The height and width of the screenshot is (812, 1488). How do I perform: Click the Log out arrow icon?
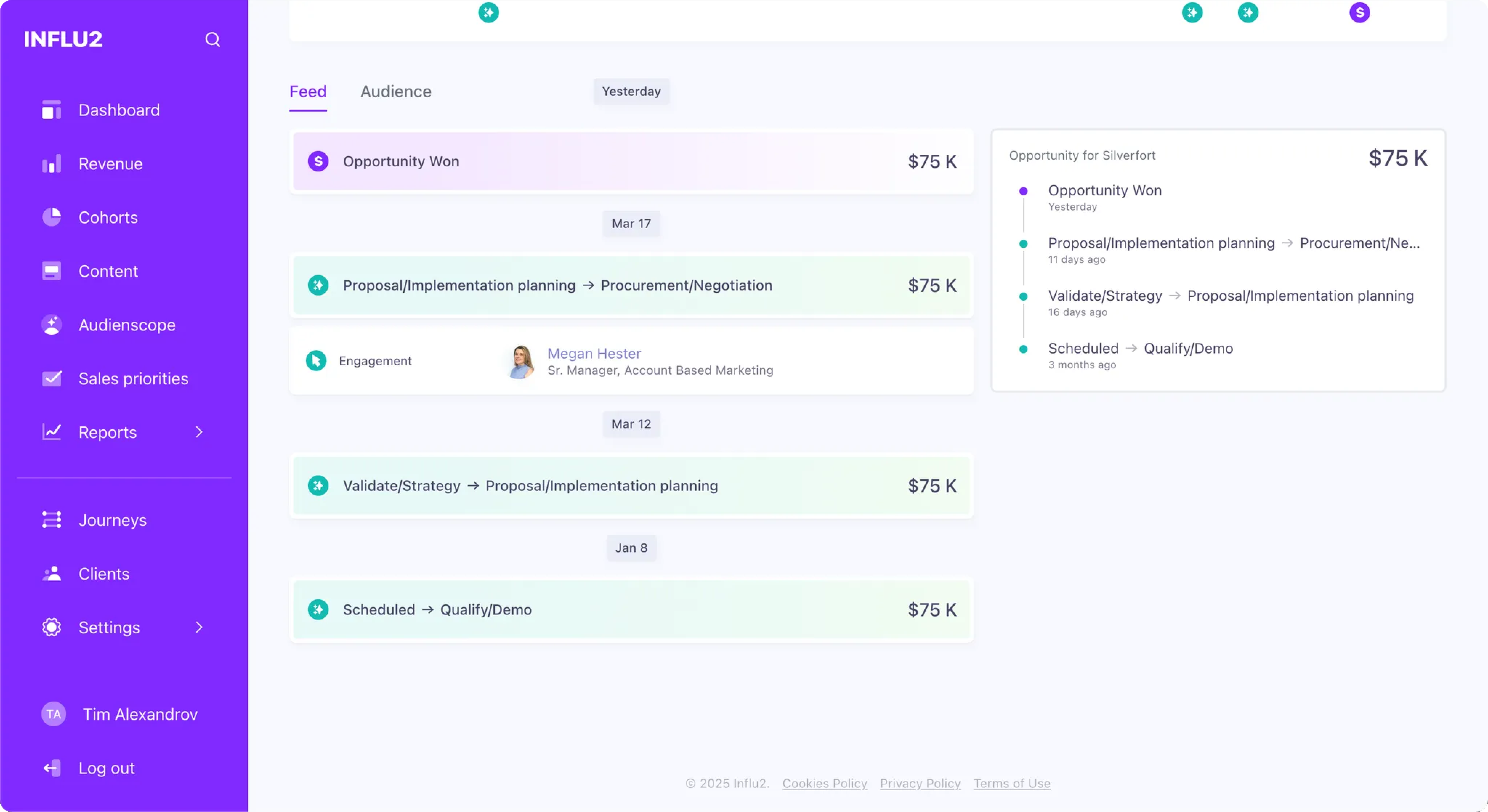point(52,768)
